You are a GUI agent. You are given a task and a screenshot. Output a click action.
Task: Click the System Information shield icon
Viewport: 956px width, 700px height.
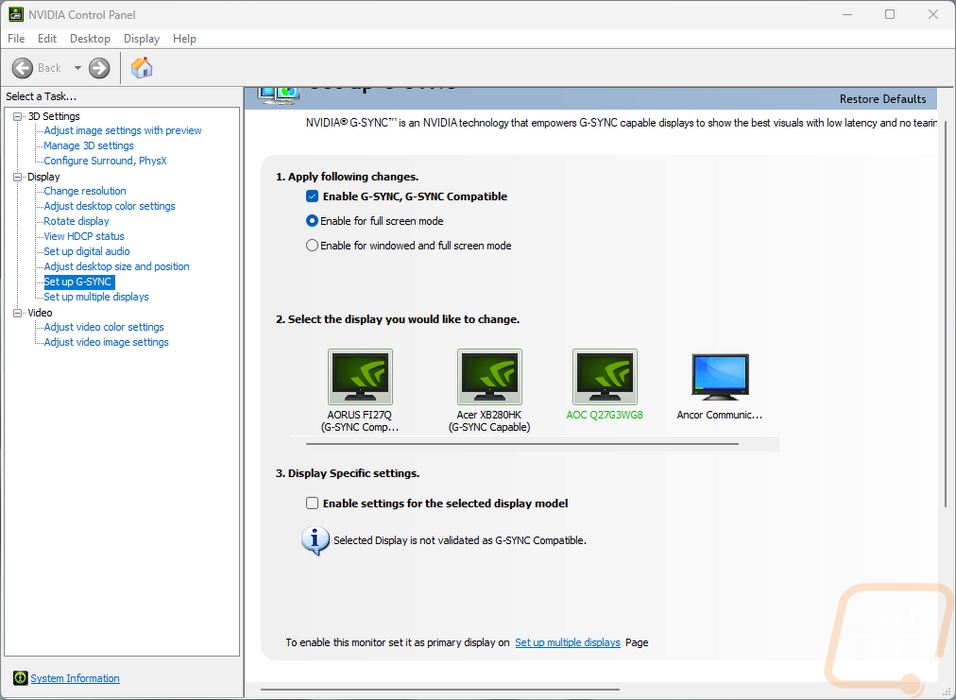[x=20, y=678]
